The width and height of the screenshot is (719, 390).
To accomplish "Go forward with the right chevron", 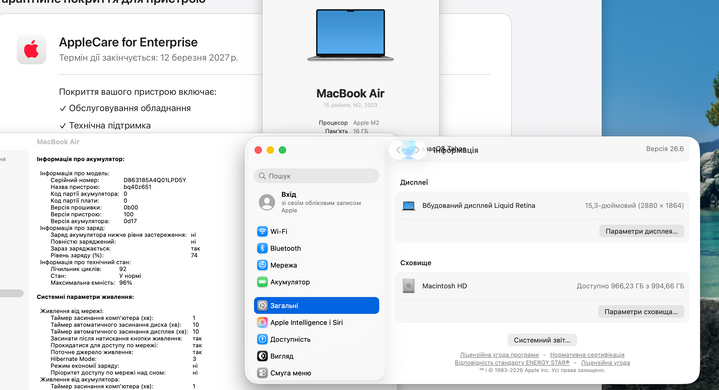I will pos(417,150).
